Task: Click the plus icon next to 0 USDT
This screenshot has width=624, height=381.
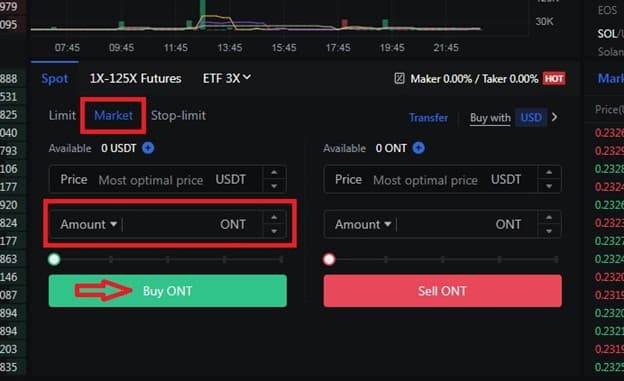Action: (x=148, y=148)
